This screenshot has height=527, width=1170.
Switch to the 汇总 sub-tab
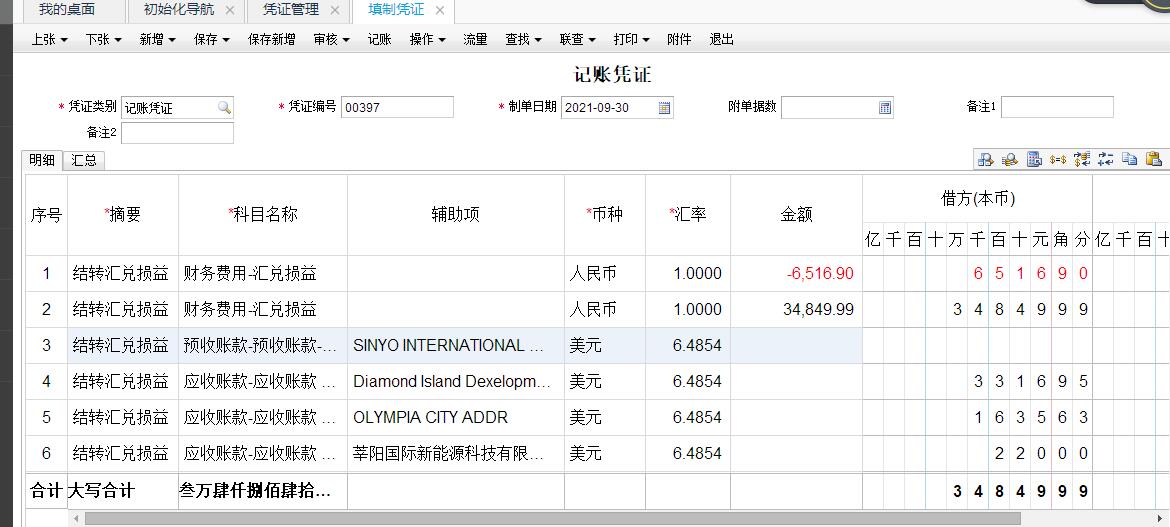point(84,160)
